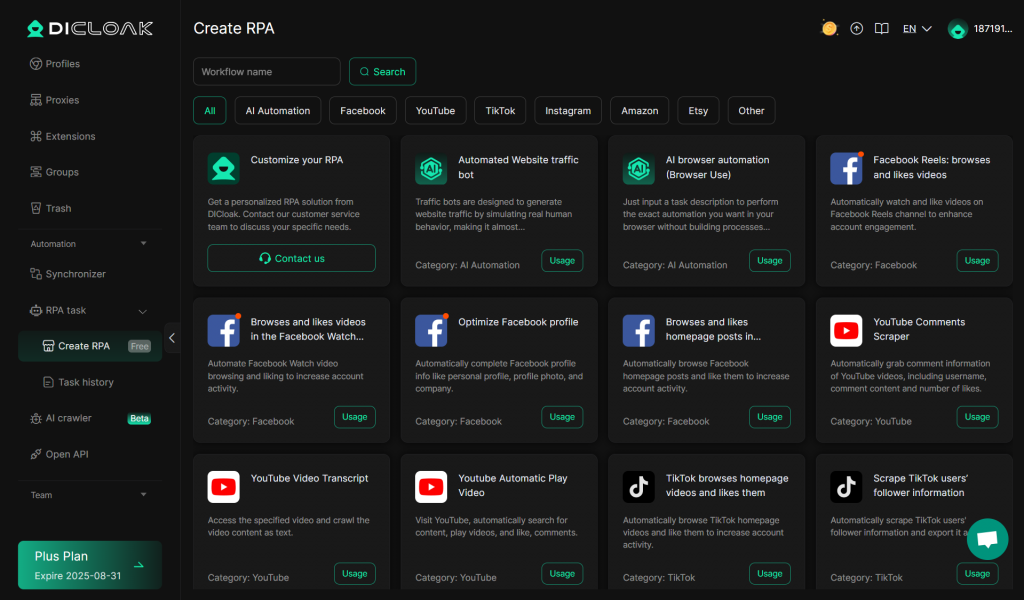
Task: Click the Free badge on Create RPA
Action: [x=139, y=347]
